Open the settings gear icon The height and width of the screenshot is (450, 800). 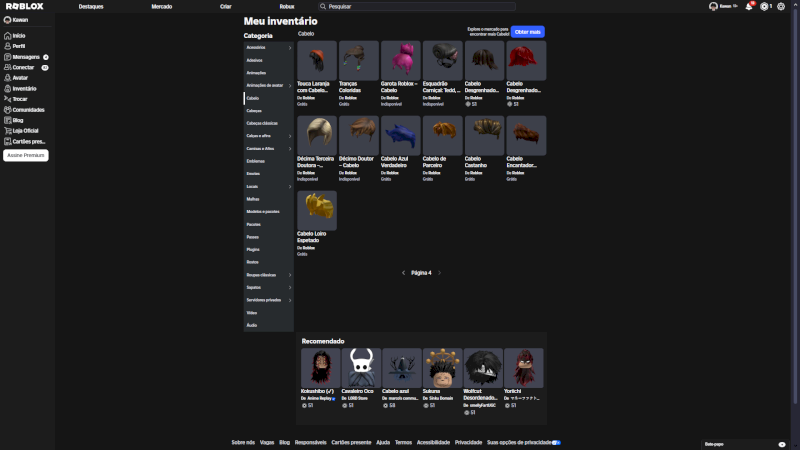click(x=781, y=7)
